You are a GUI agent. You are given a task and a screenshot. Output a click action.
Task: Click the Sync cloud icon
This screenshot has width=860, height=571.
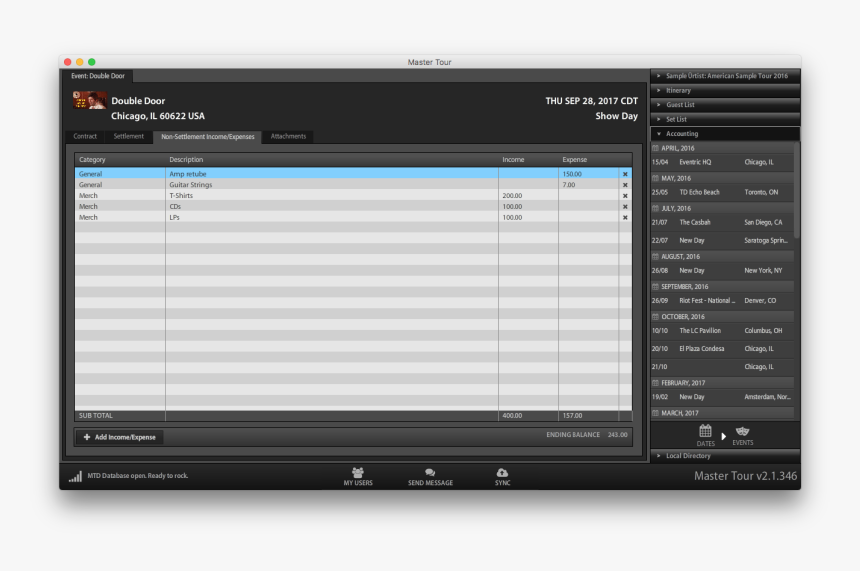point(502,472)
